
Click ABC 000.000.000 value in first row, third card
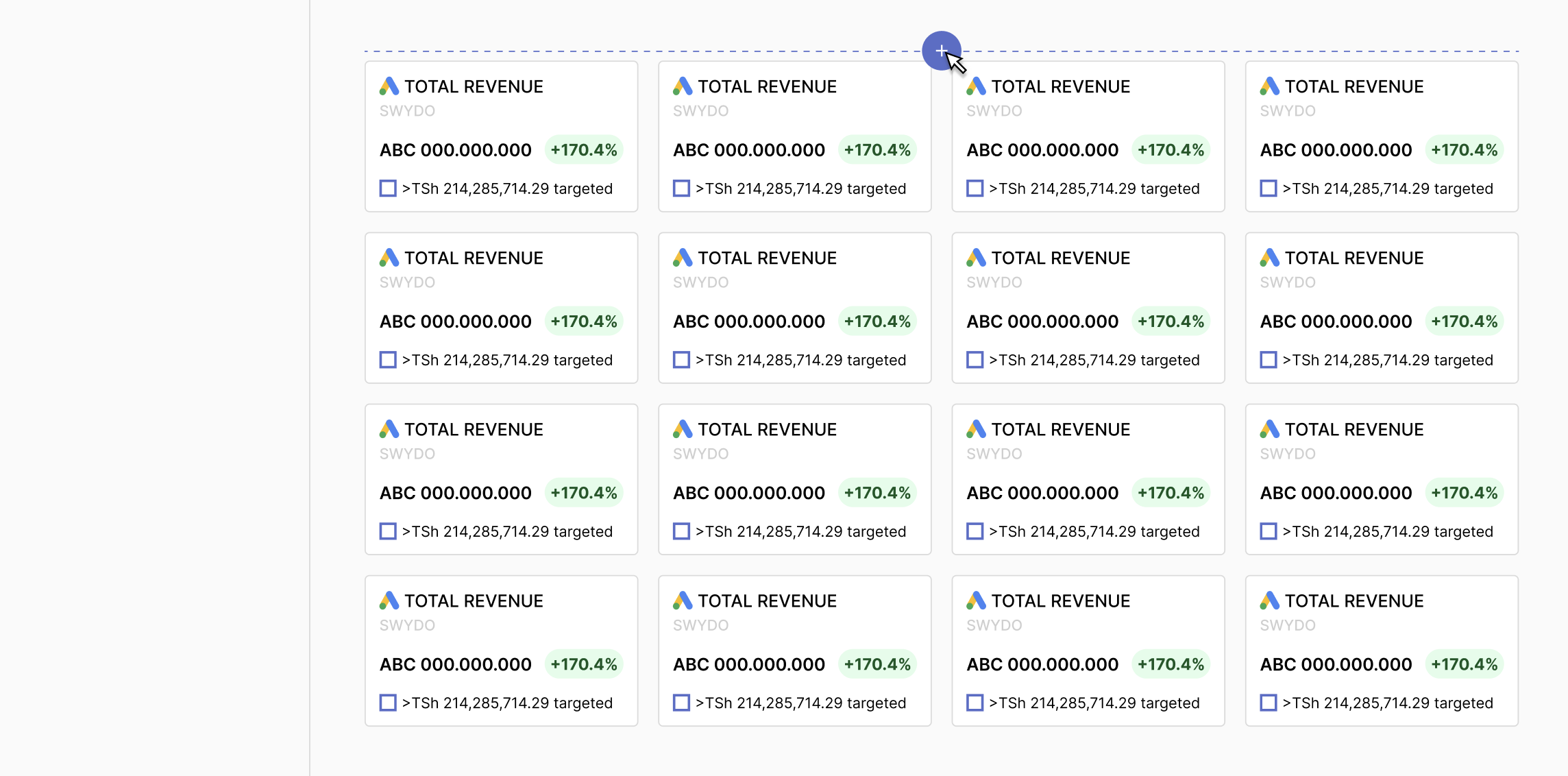pos(1042,150)
